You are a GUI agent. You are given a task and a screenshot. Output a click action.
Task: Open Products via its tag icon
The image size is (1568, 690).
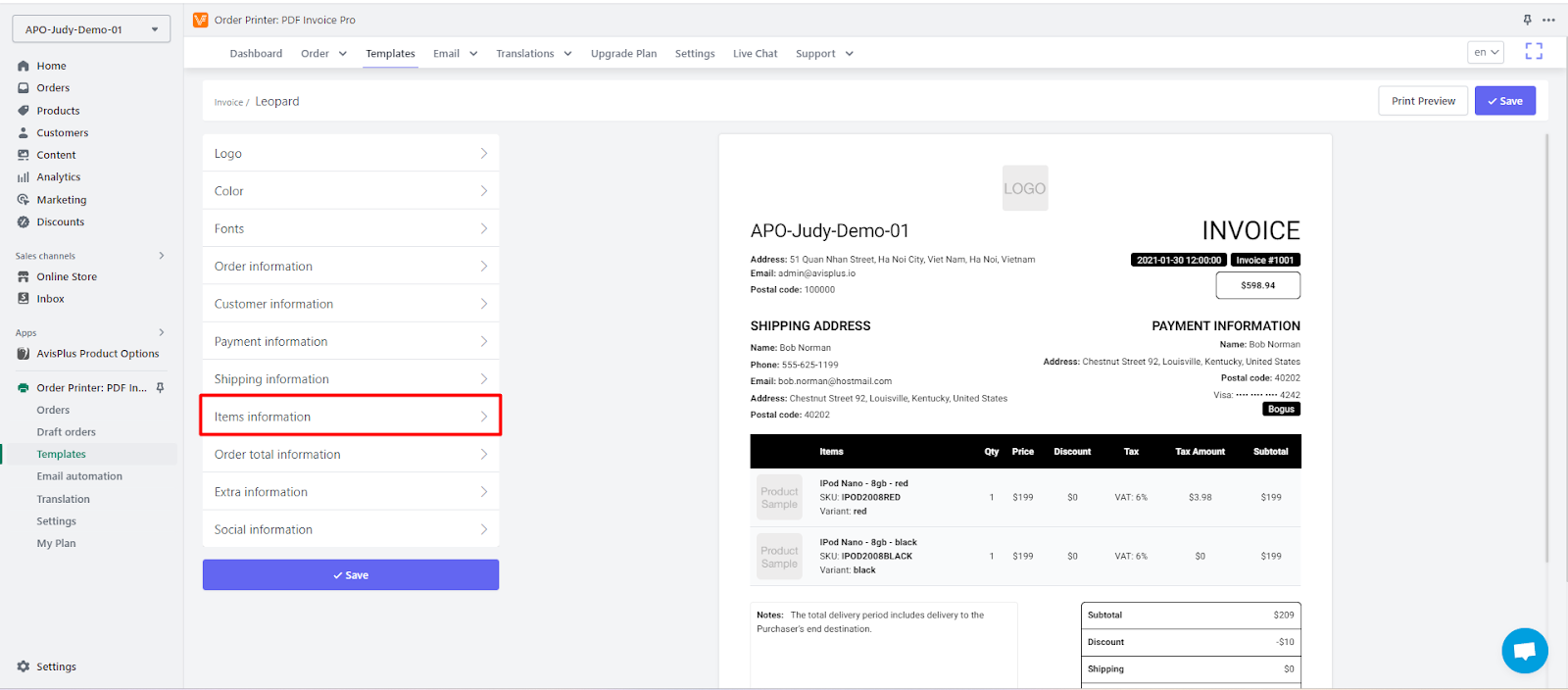[x=24, y=111]
